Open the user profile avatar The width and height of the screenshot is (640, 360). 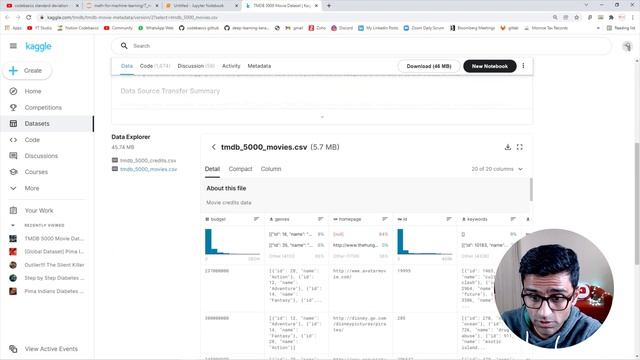(x=627, y=46)
